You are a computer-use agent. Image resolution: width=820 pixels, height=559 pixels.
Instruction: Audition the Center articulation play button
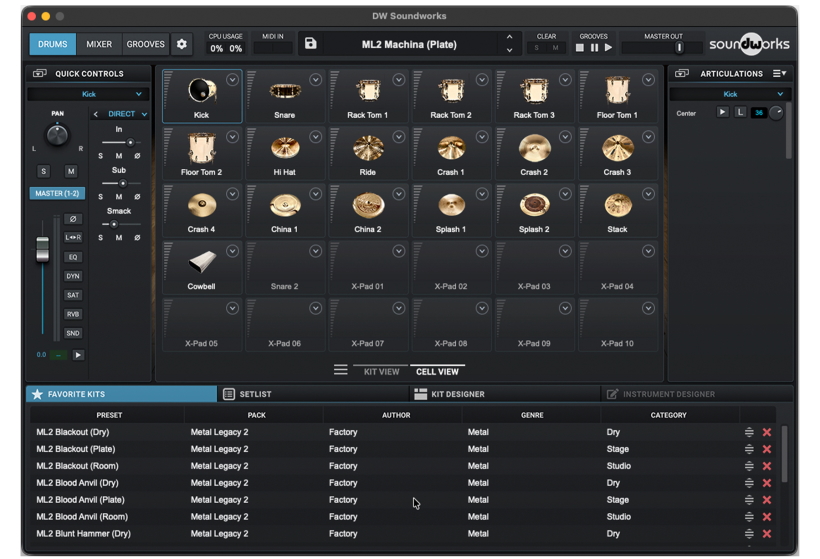[722, 112]
